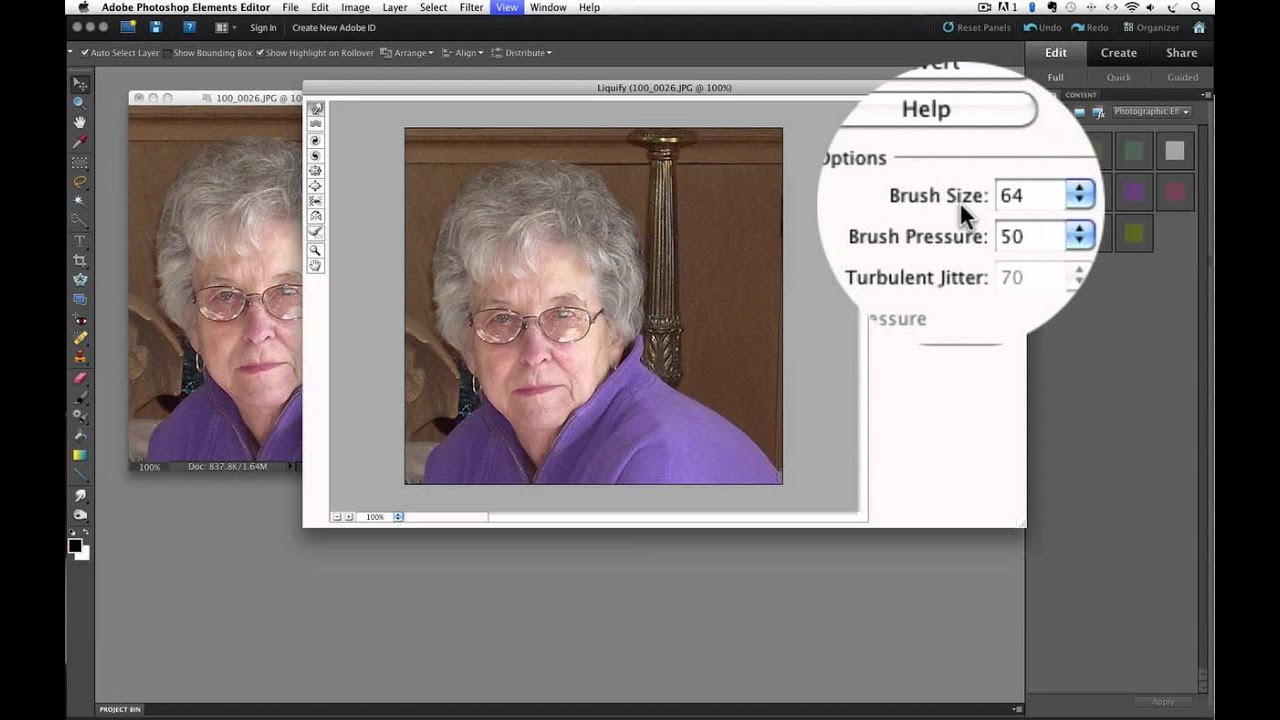Switch to Quick edit mode

tap(1118, 77)
